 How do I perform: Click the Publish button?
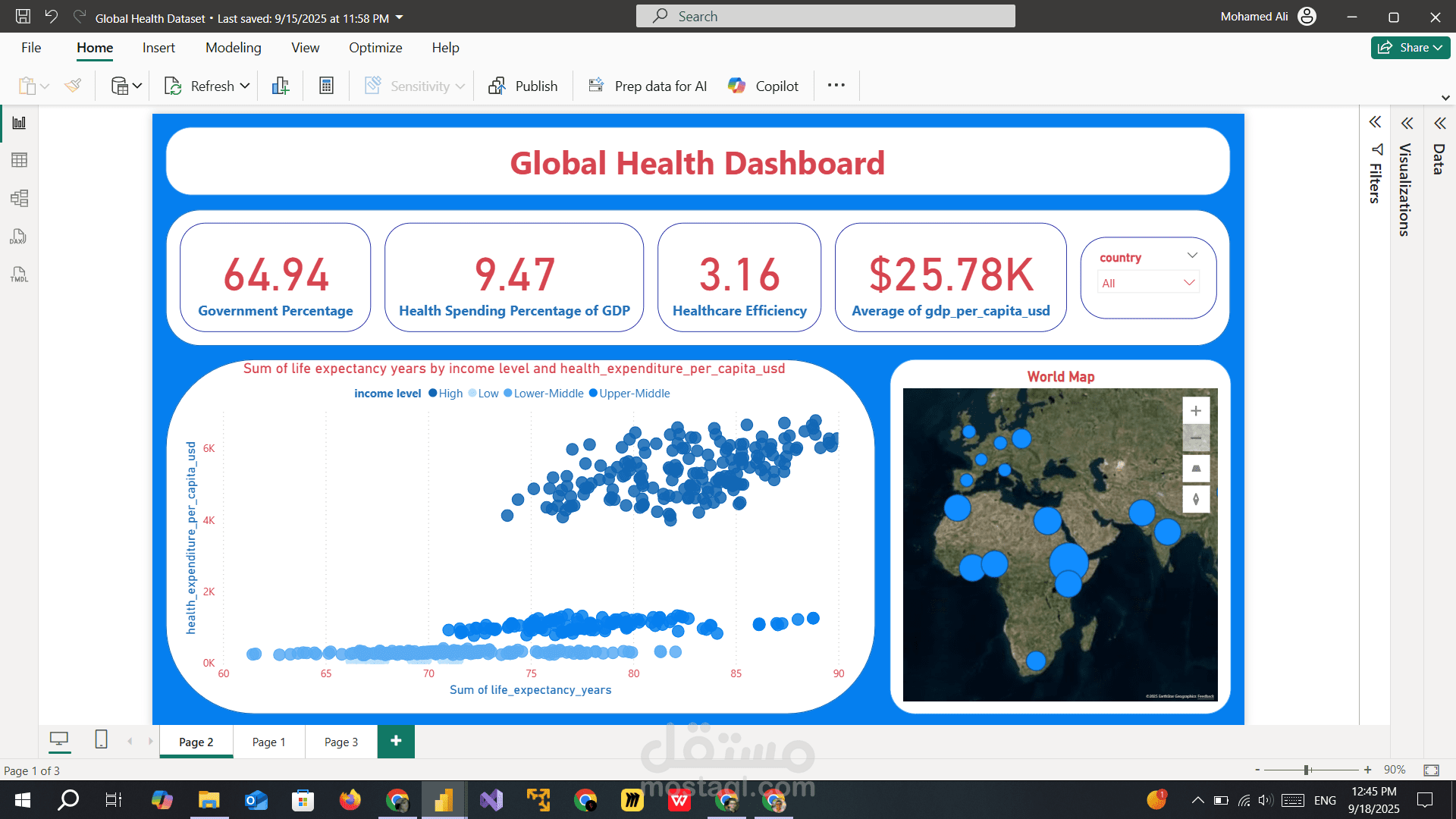coord(523,86)
